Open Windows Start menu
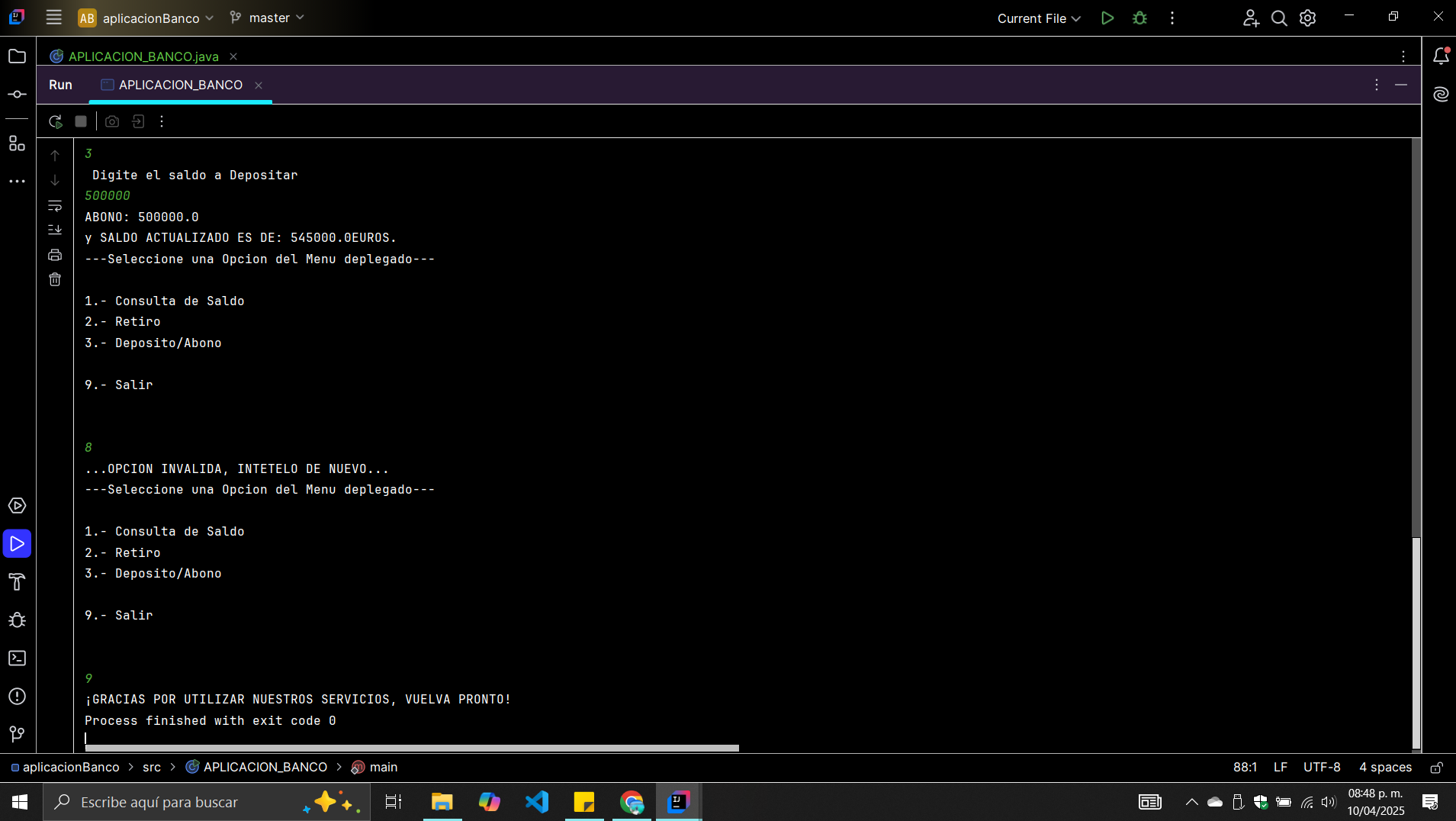Screen dimensions: 1456x821 click(21, 802)
